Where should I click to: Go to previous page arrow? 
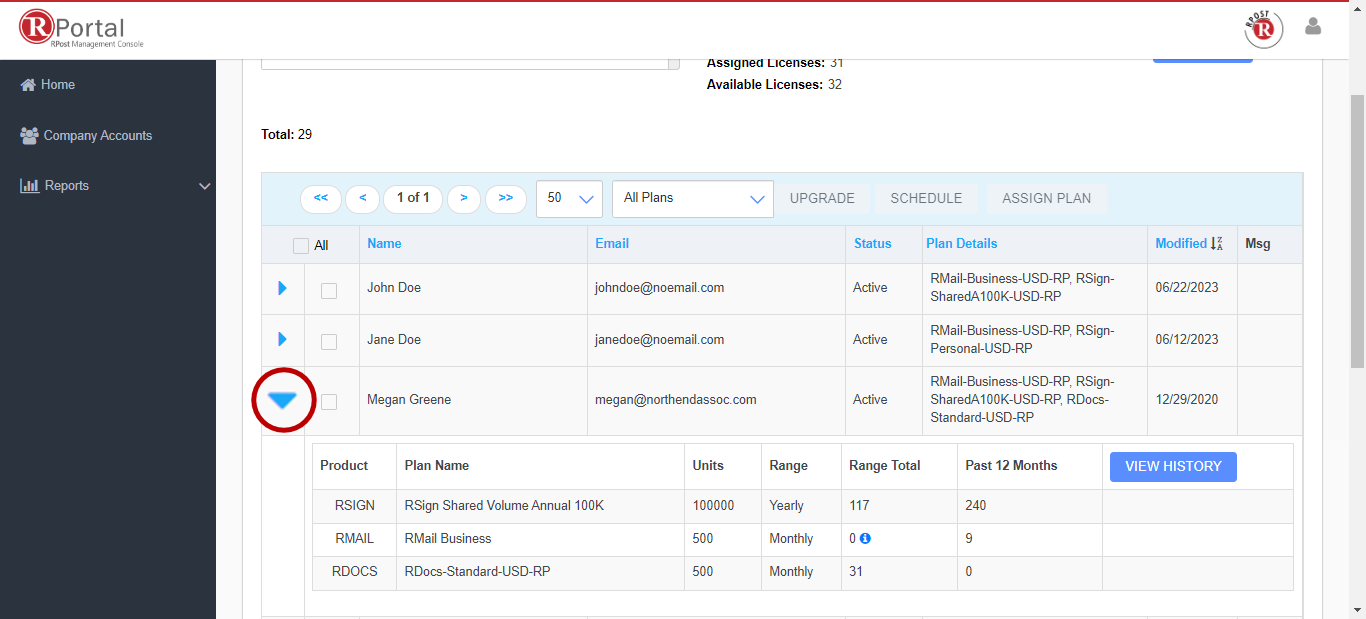point(362,198)
